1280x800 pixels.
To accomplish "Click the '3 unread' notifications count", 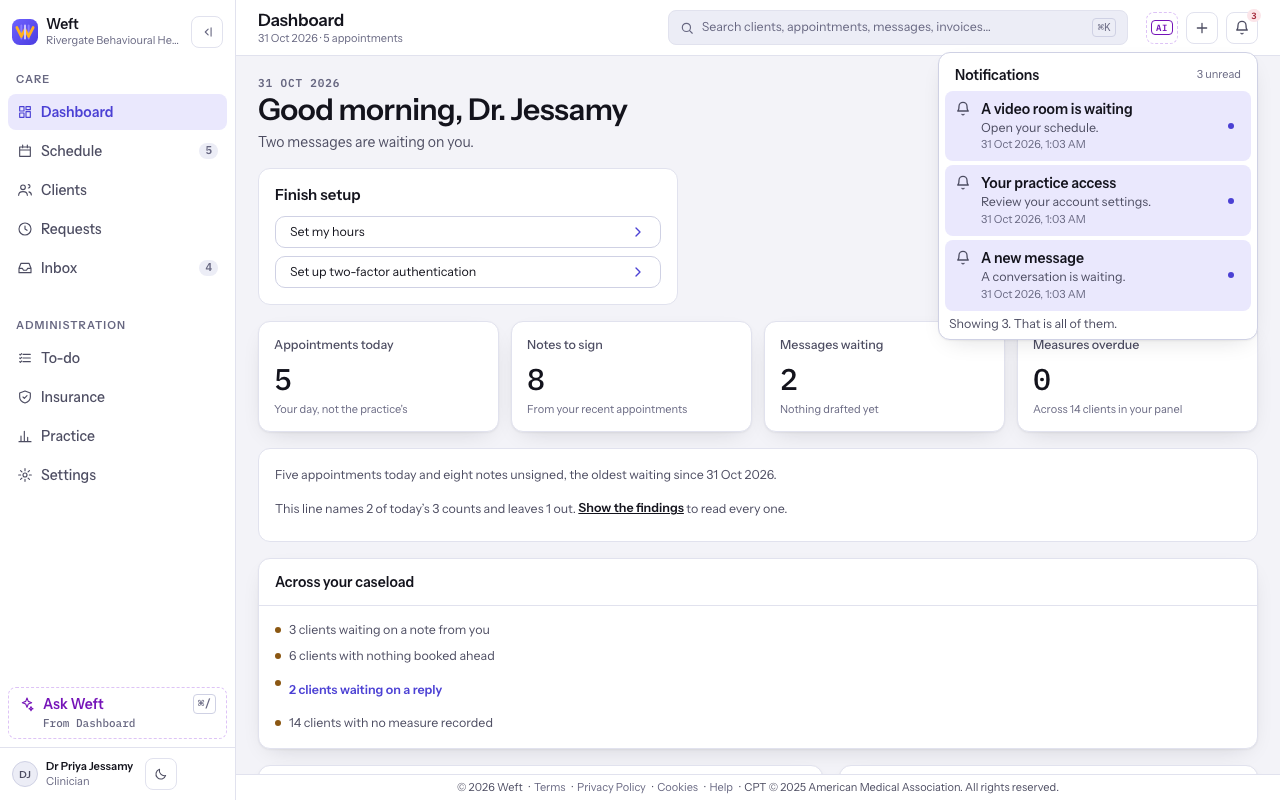I will coord(1218,75).
